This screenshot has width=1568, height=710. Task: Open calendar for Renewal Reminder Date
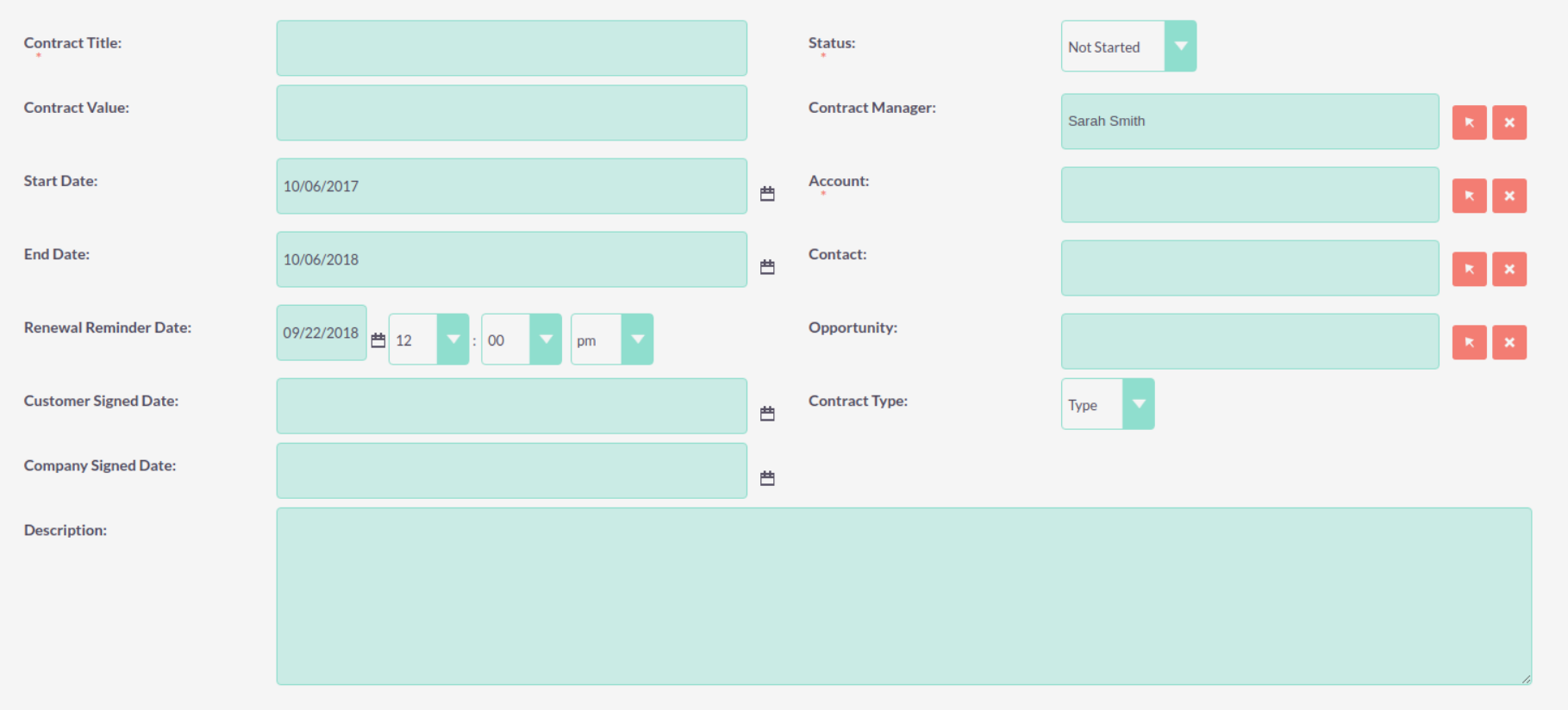378,340
